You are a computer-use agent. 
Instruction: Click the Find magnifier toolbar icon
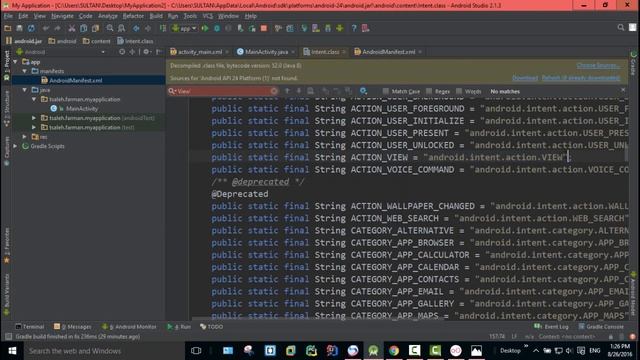[x=110, y=28]
